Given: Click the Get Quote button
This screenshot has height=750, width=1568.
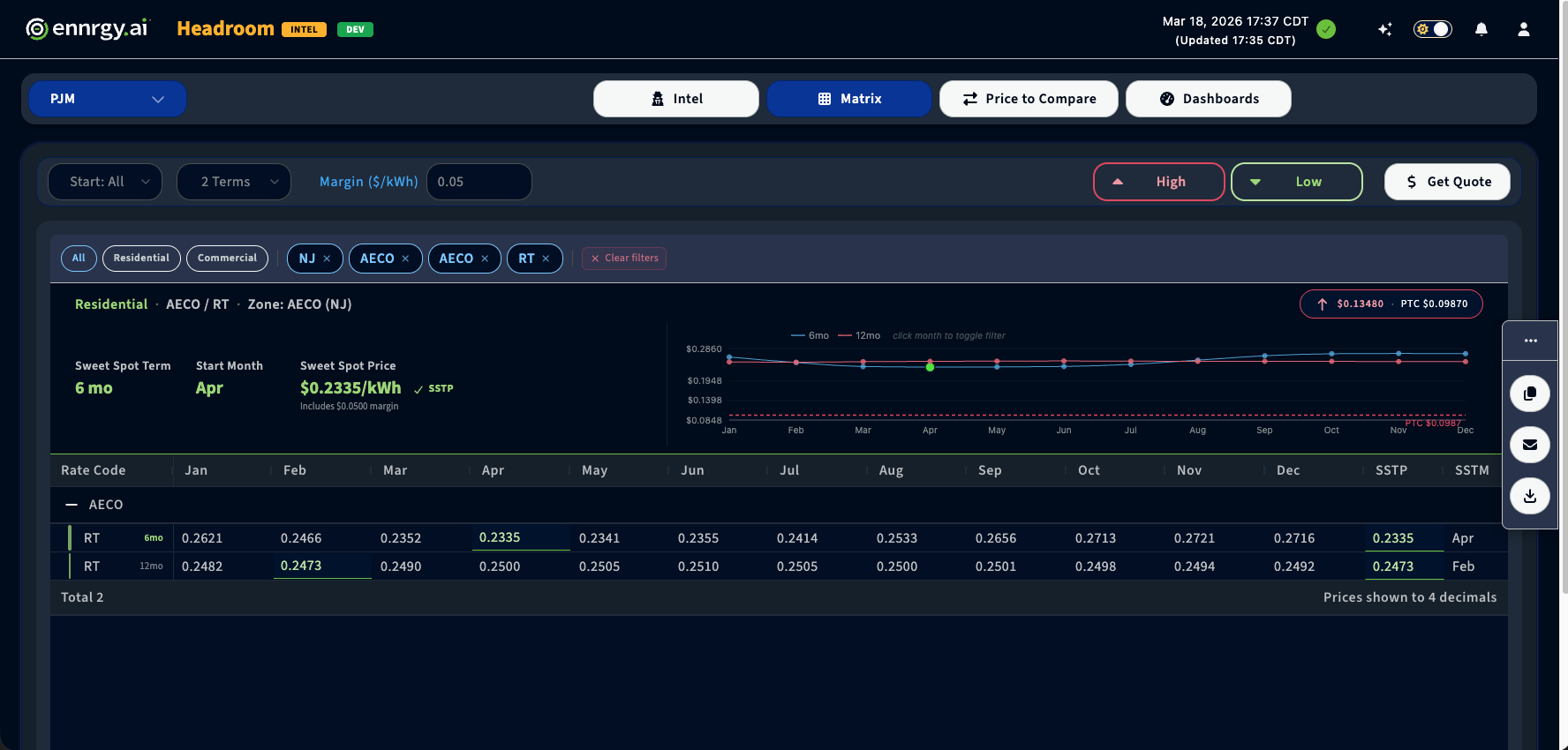Looking at the screenshot, I should tap(1447, 182).
